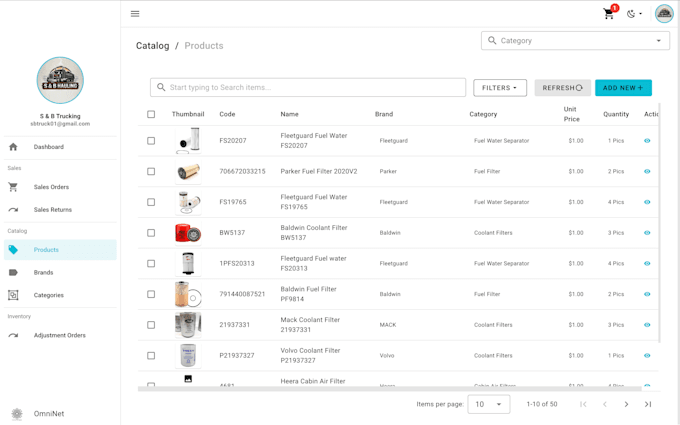The height and width of the screenshot is (425, 680).
Task: Go to the first page of results
Action: pos(583,404)
